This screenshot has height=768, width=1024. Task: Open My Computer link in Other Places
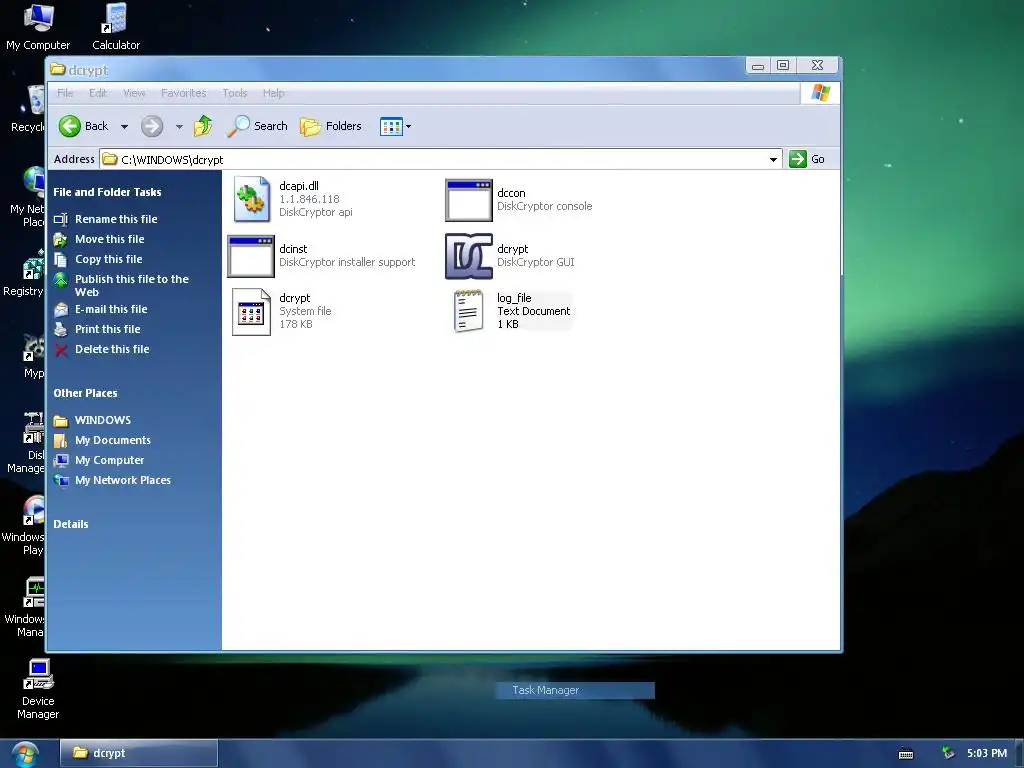coord(109,460)
